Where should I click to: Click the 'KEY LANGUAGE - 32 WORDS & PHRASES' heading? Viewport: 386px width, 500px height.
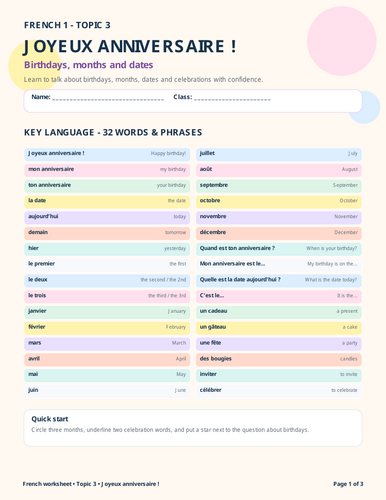coord(113,132)
